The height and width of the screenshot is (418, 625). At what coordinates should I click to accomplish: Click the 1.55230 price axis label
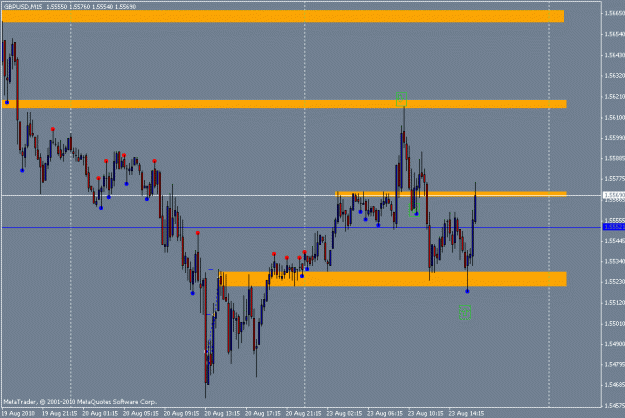[x=614, y=282]
